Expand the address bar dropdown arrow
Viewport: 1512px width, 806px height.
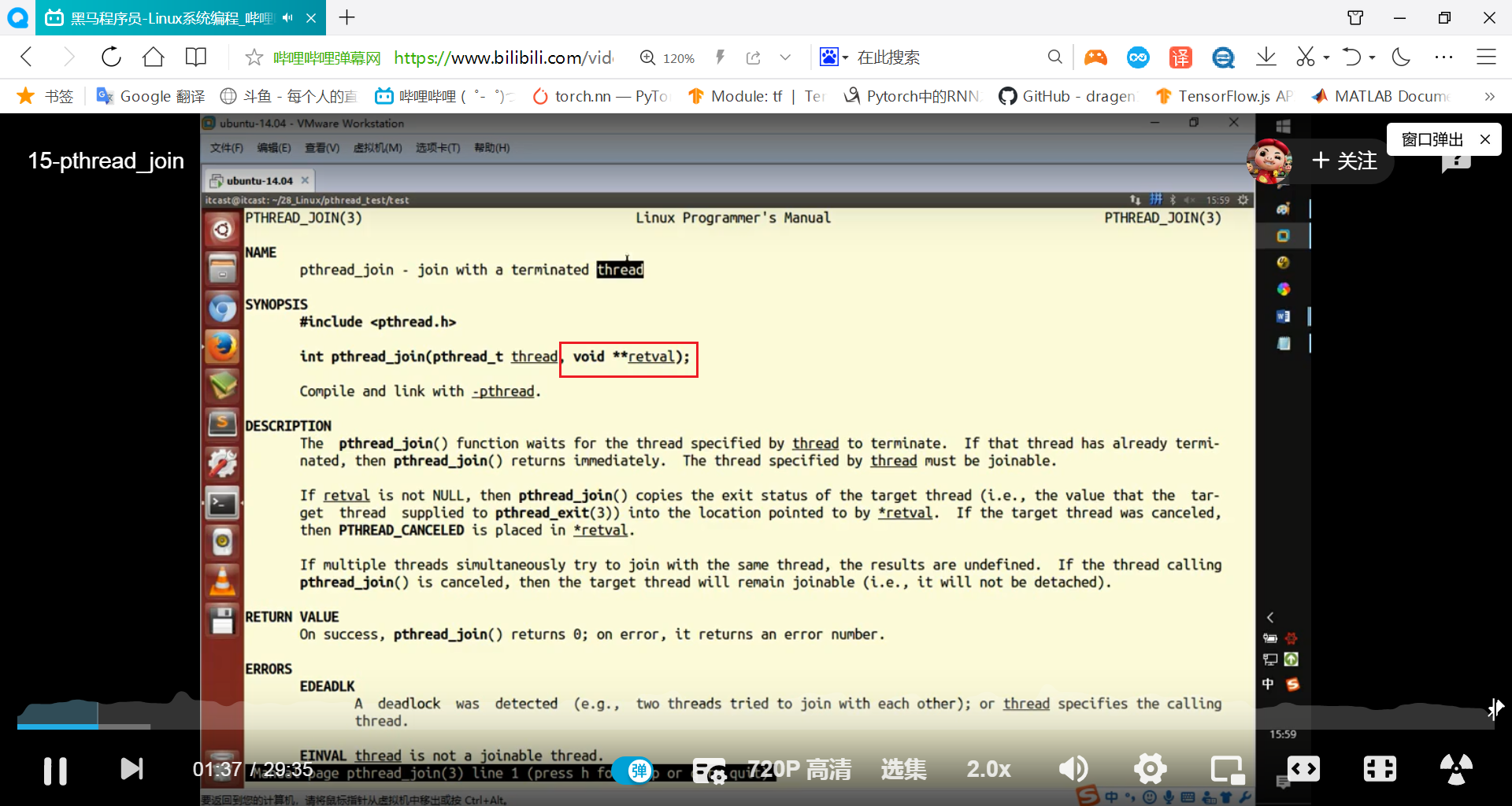coord(785,57)
